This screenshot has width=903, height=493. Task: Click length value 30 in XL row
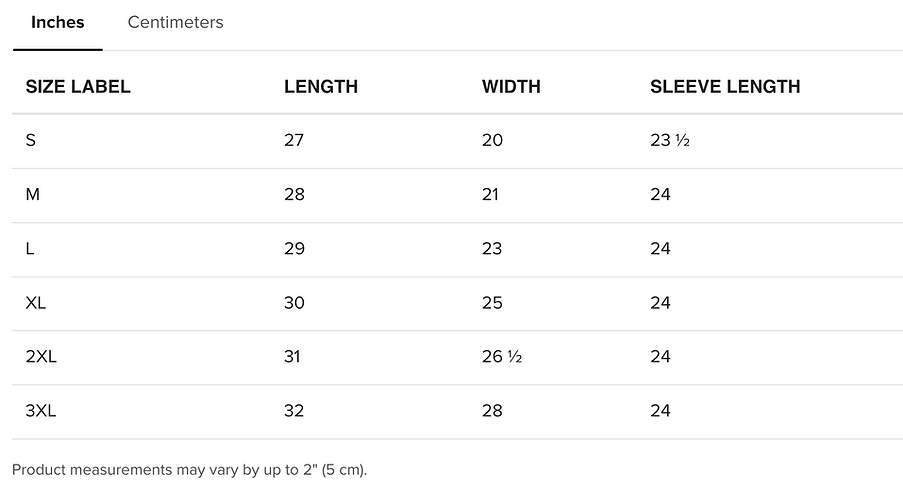294,302
